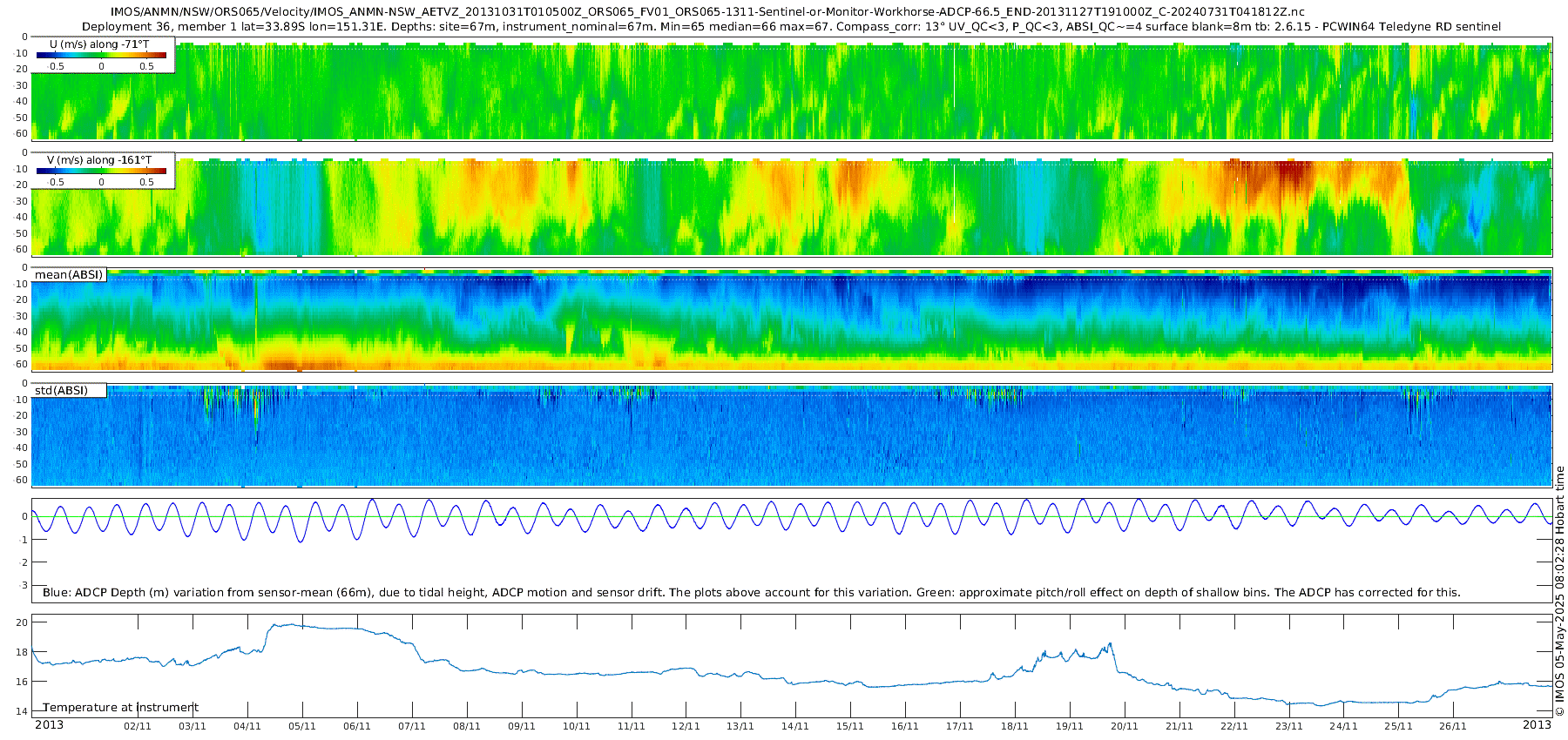Click the 08/11 date tick label
Screen dimensions: 1568x740
pyautogui.click(x=467, y=726)
